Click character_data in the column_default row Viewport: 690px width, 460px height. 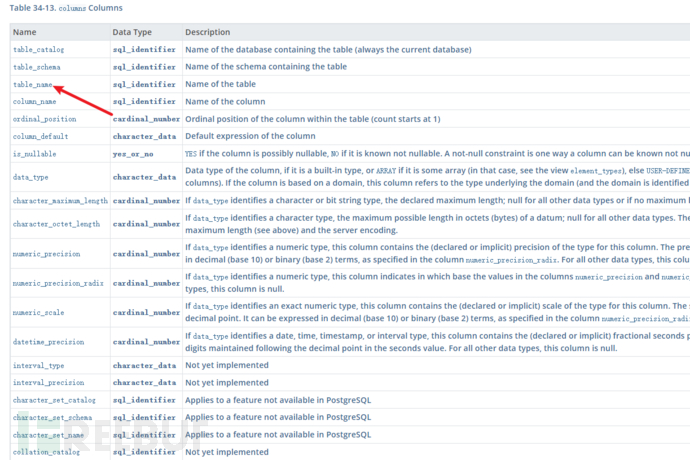[x=144, y=136]
